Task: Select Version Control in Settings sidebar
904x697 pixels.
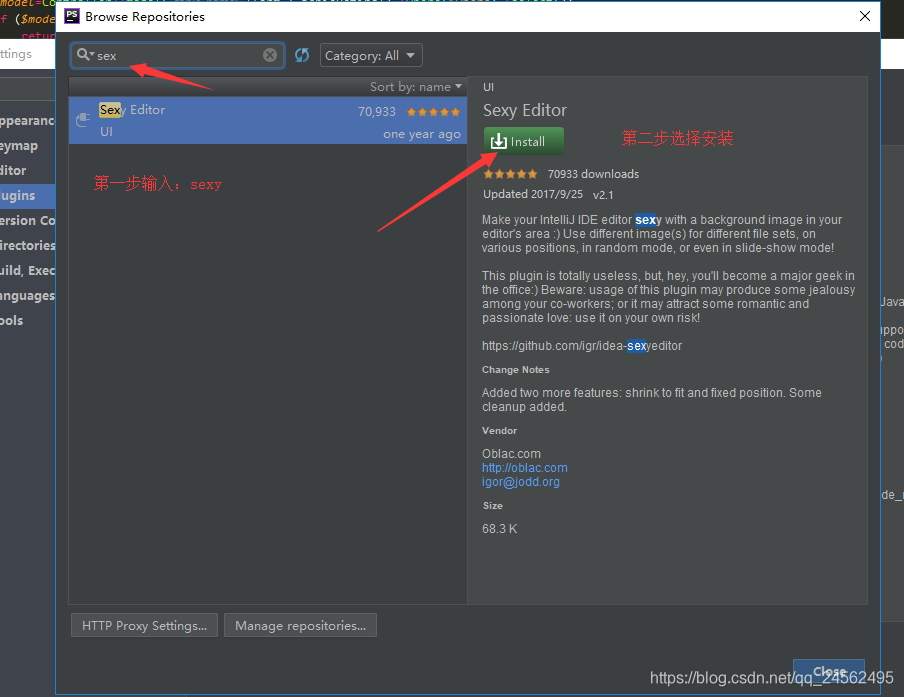Action: coord(28,221)
